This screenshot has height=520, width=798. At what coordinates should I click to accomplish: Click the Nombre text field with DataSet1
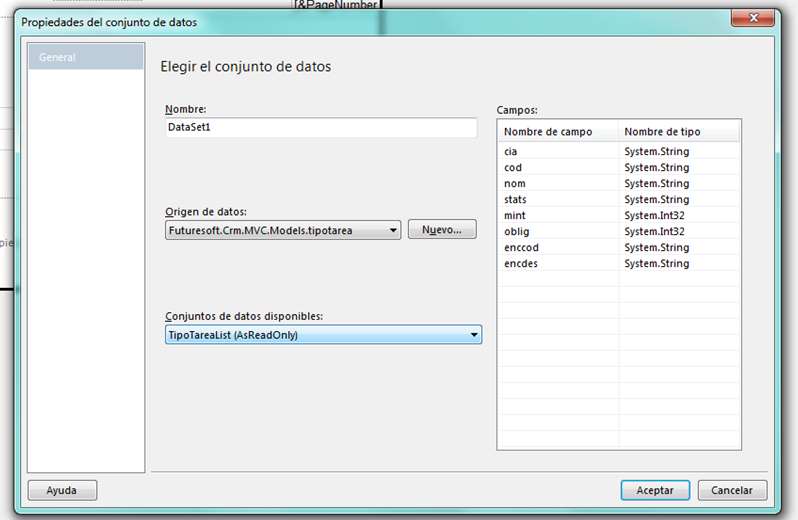pyautogui.click(x=320, y=128)
